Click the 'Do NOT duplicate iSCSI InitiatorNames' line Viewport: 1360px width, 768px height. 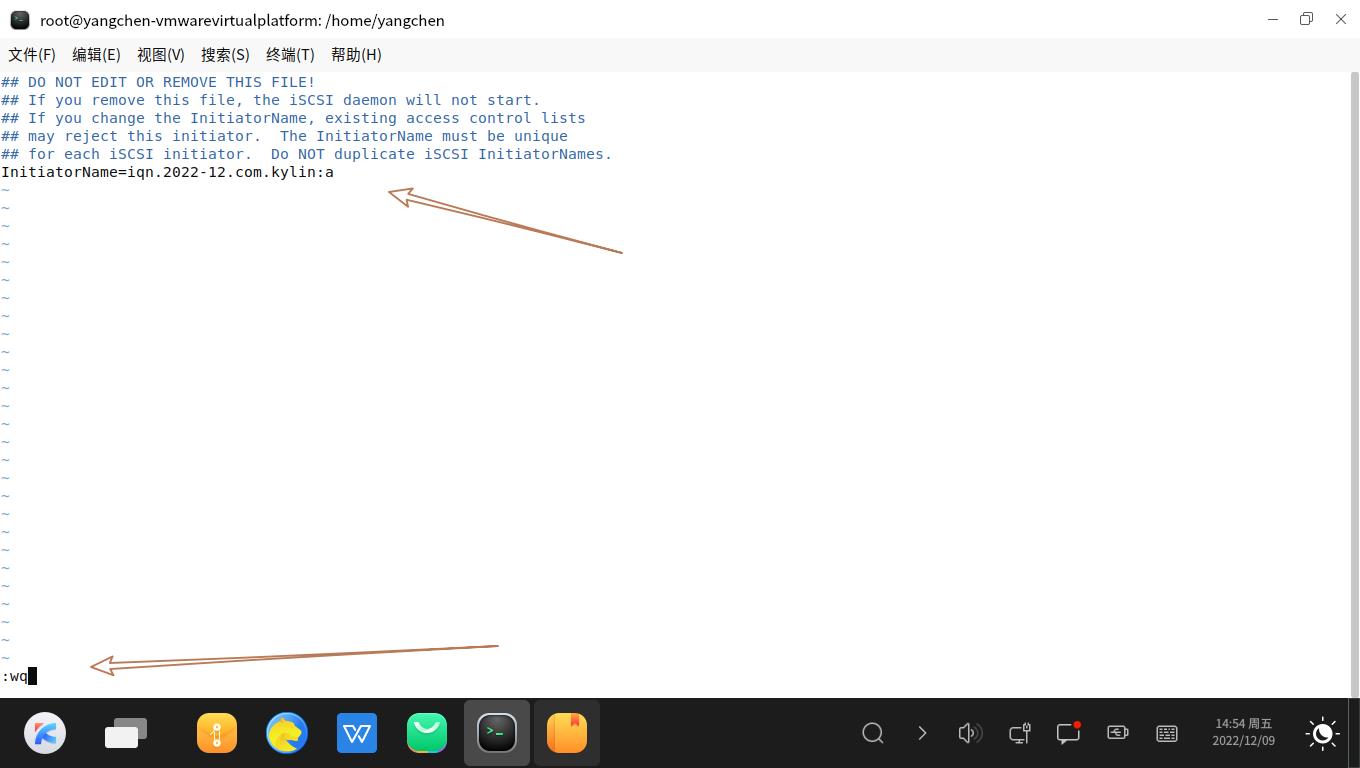(x=306, y=154)
